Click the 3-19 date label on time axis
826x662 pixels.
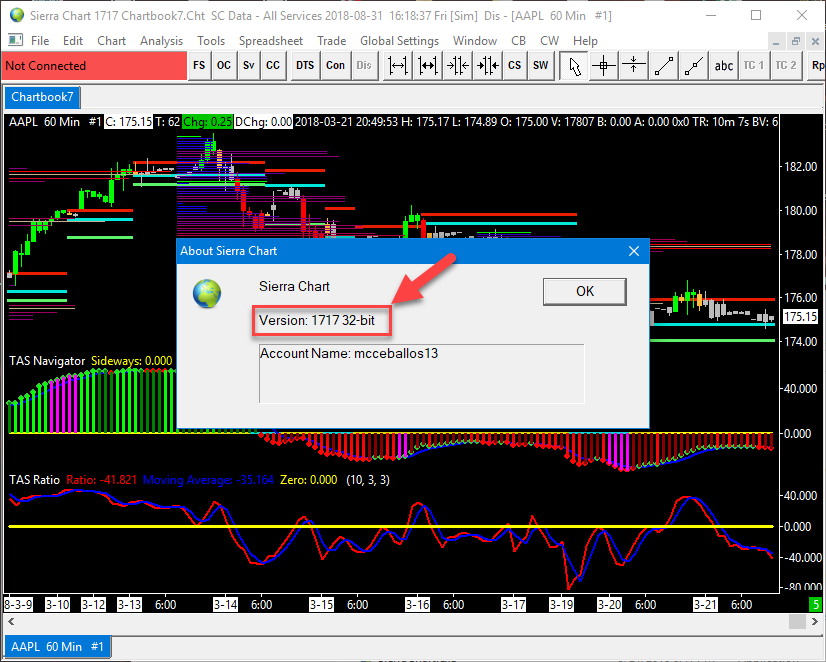tap(562, 604)
